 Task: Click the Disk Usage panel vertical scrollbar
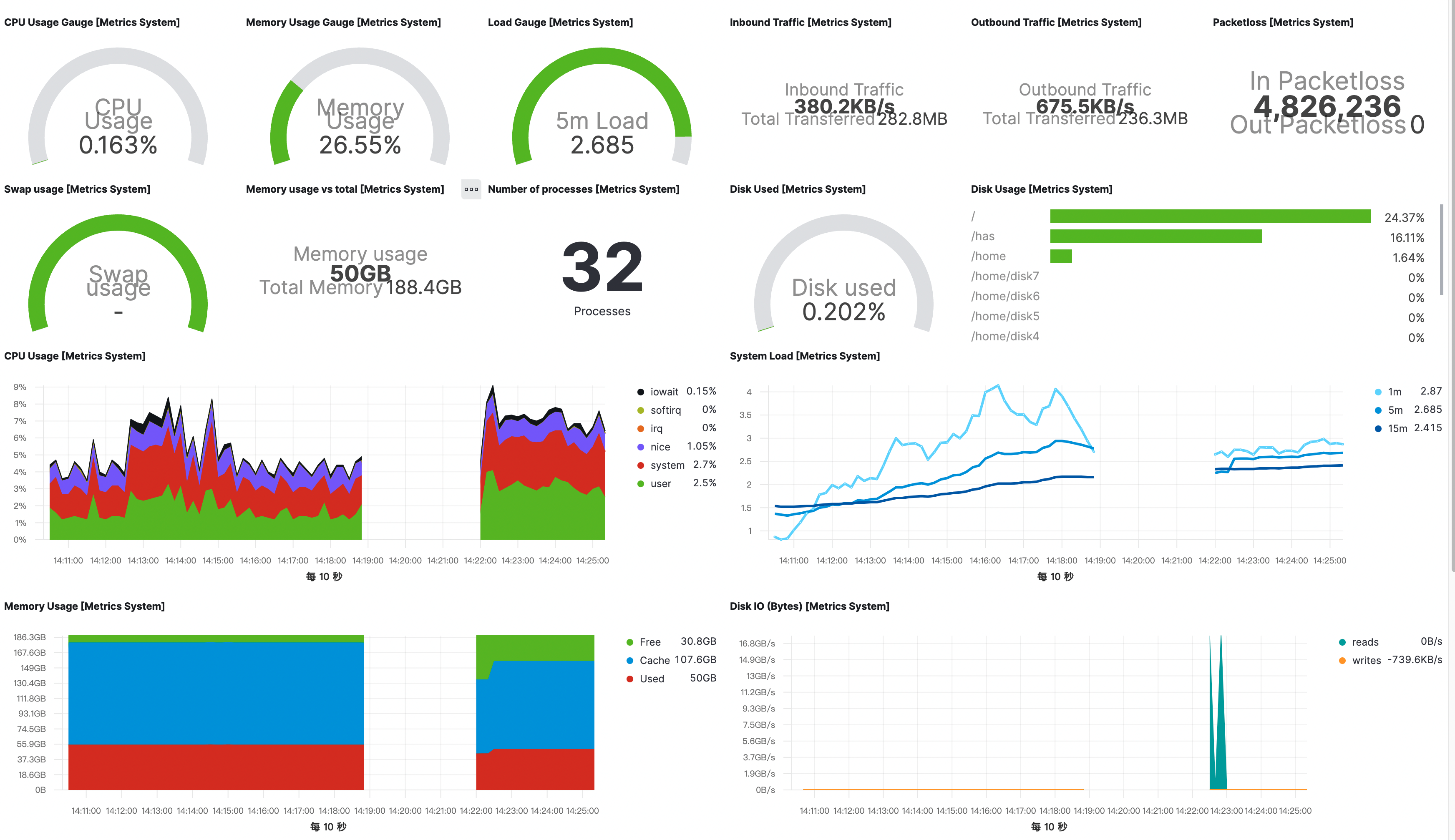1441,249
